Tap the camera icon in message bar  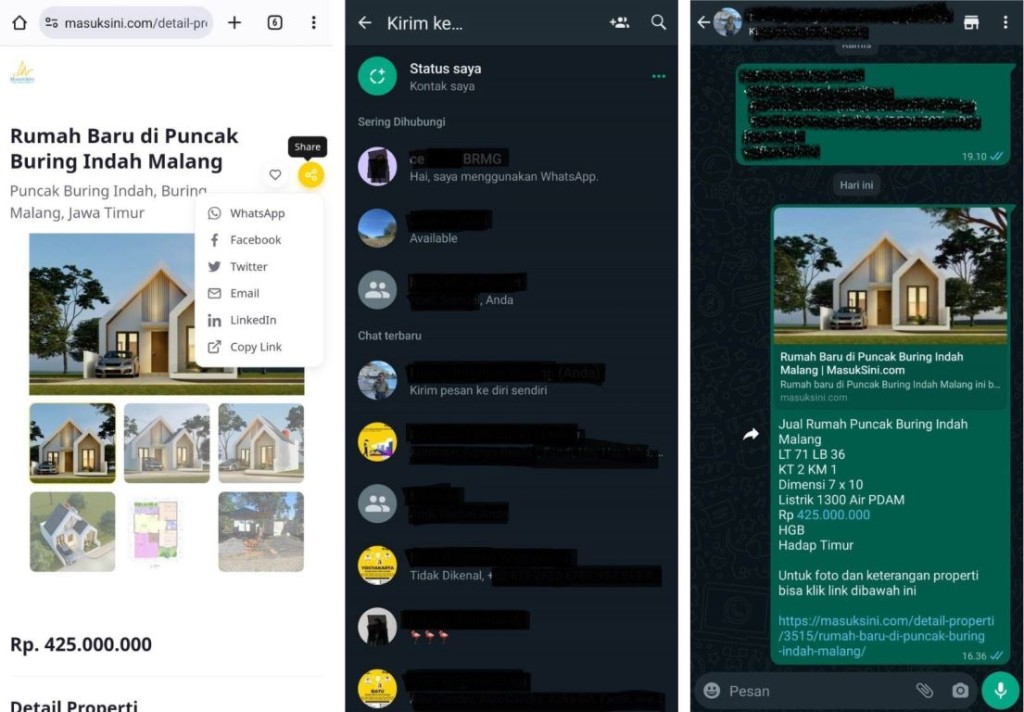pos(960,690)
